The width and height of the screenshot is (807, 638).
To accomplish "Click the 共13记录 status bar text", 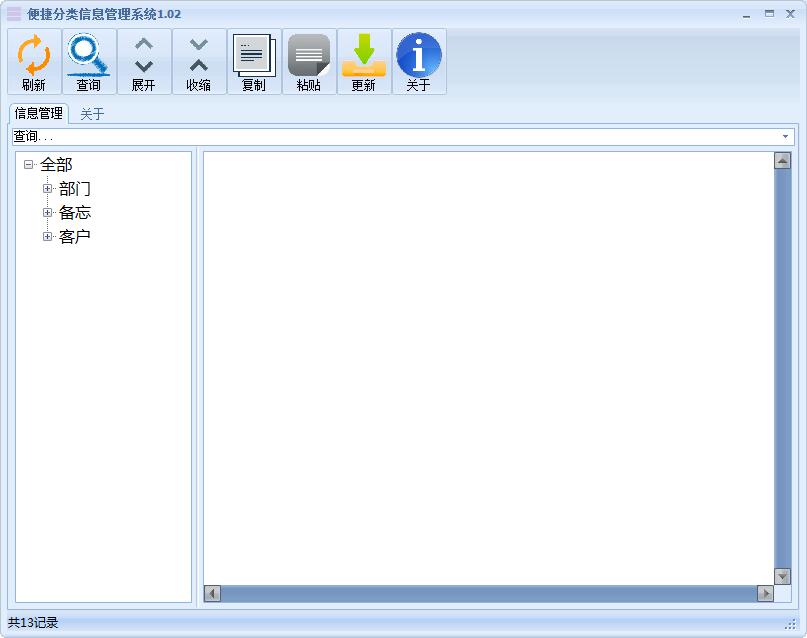I will (33, 623).
